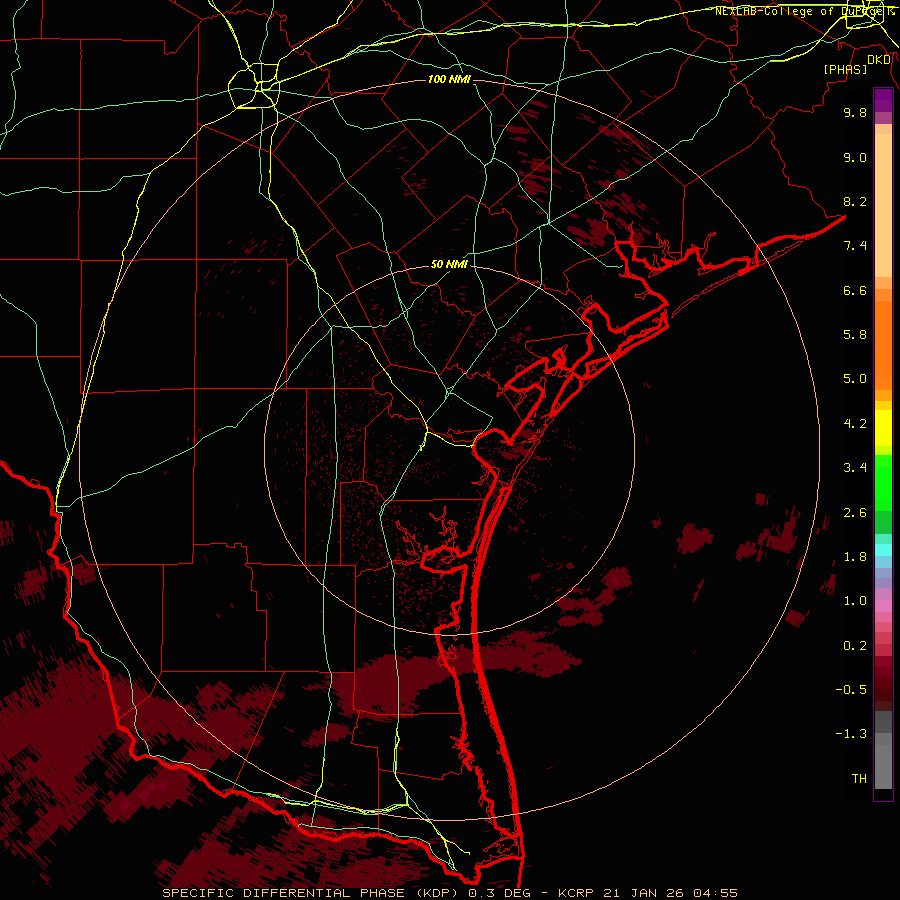Click the 9.8 value on color scale
Screen dimensions: 900x900
855,112
